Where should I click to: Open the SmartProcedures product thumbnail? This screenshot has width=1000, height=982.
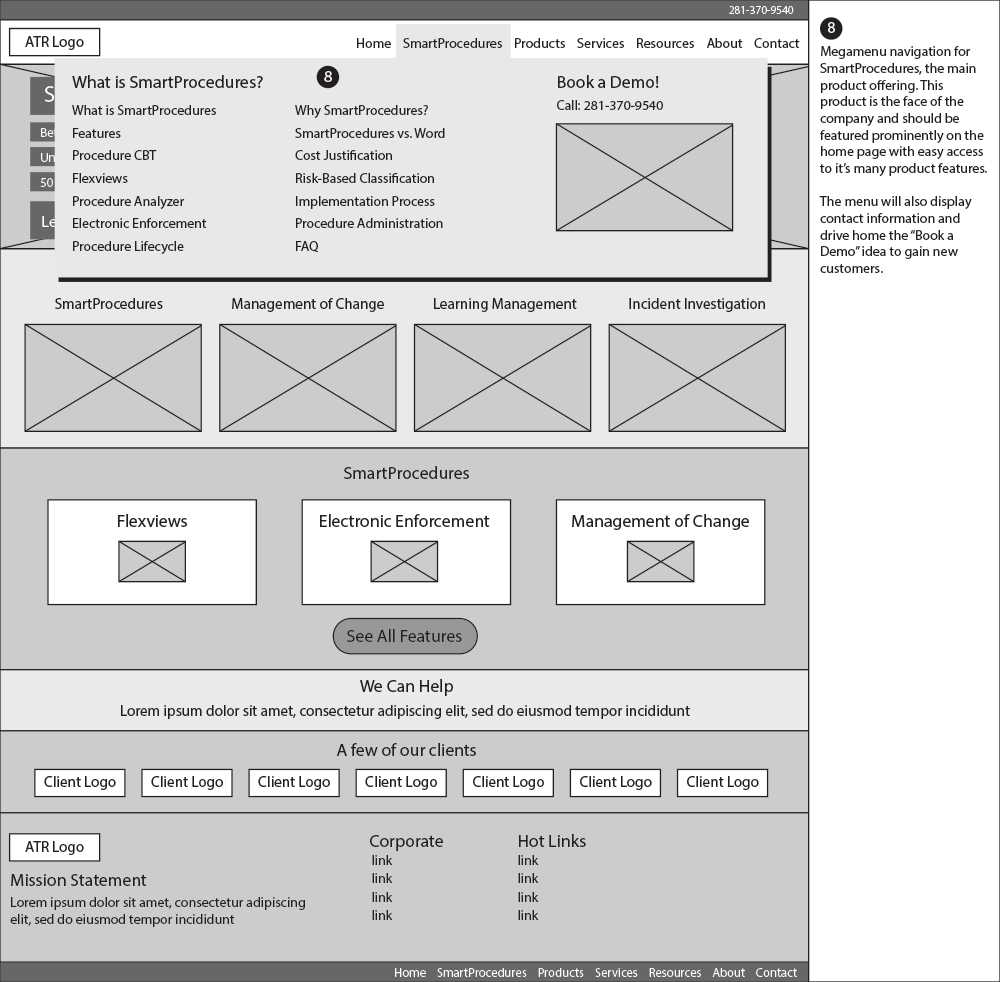click(x=113, y=377)
